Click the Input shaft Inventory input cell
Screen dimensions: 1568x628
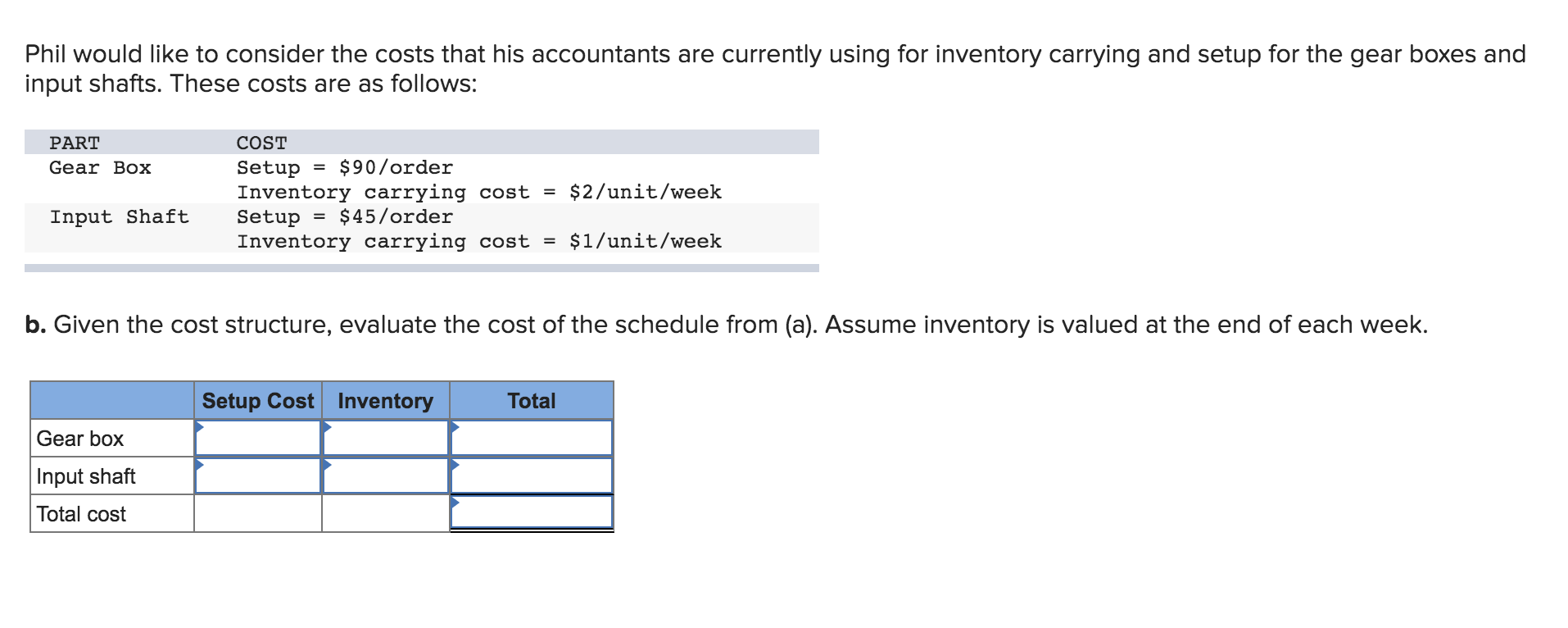click(386, 476)
